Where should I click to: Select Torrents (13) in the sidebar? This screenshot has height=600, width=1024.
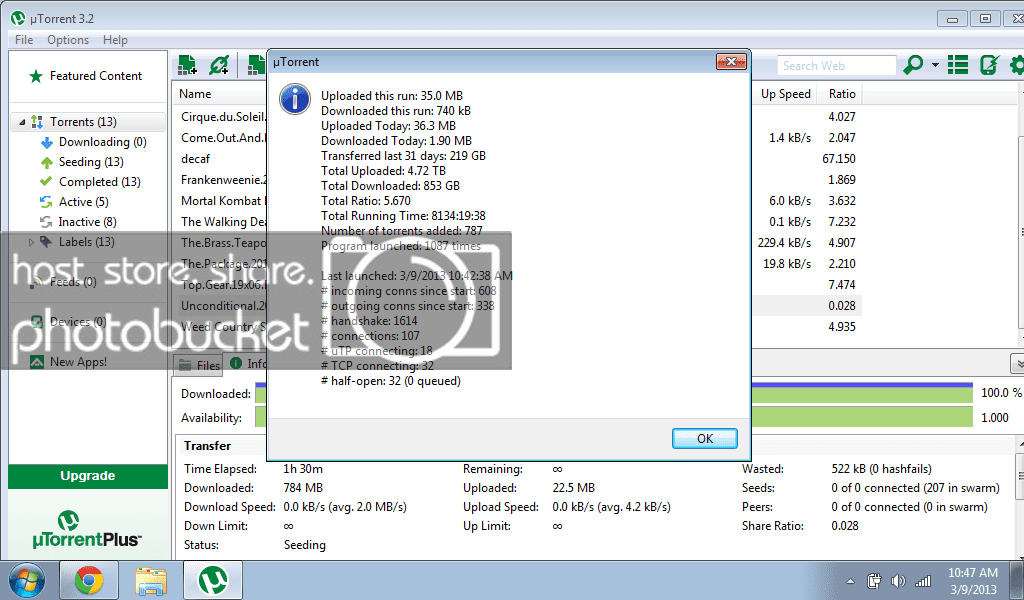coord(84,122)
